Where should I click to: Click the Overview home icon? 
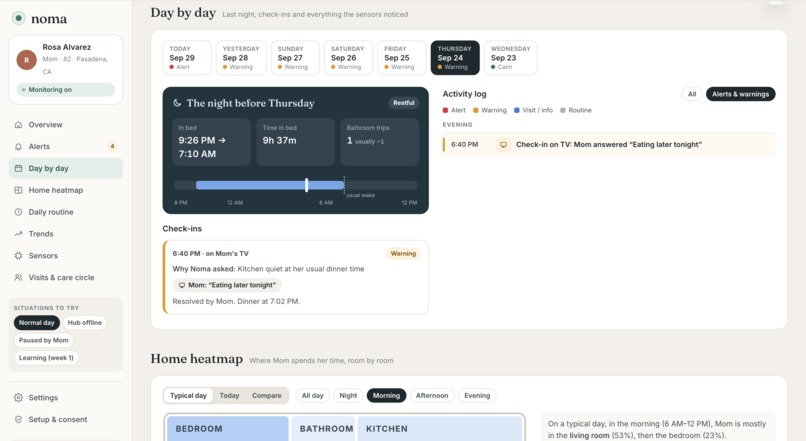(19, 125)
